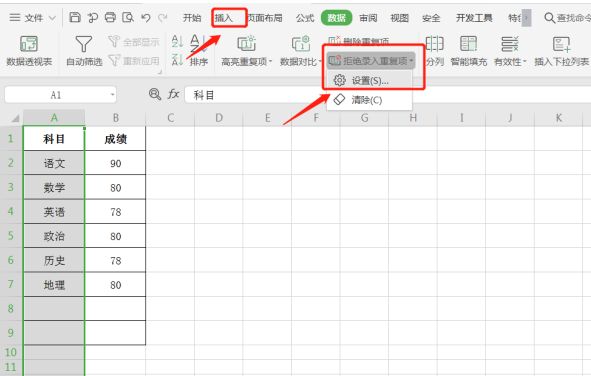Click the 查找命令 search box
Screen dimensions: 591x376
pos(567,18)
